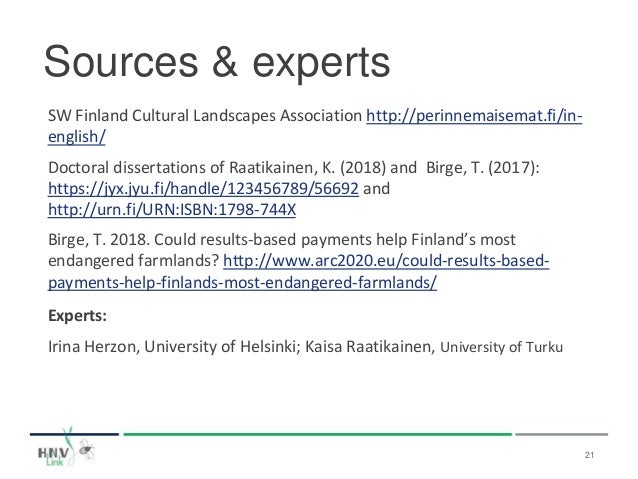Select the 'Sources & experts' slide title
This screenshot has height=479, width=638.
pos(214,63)
